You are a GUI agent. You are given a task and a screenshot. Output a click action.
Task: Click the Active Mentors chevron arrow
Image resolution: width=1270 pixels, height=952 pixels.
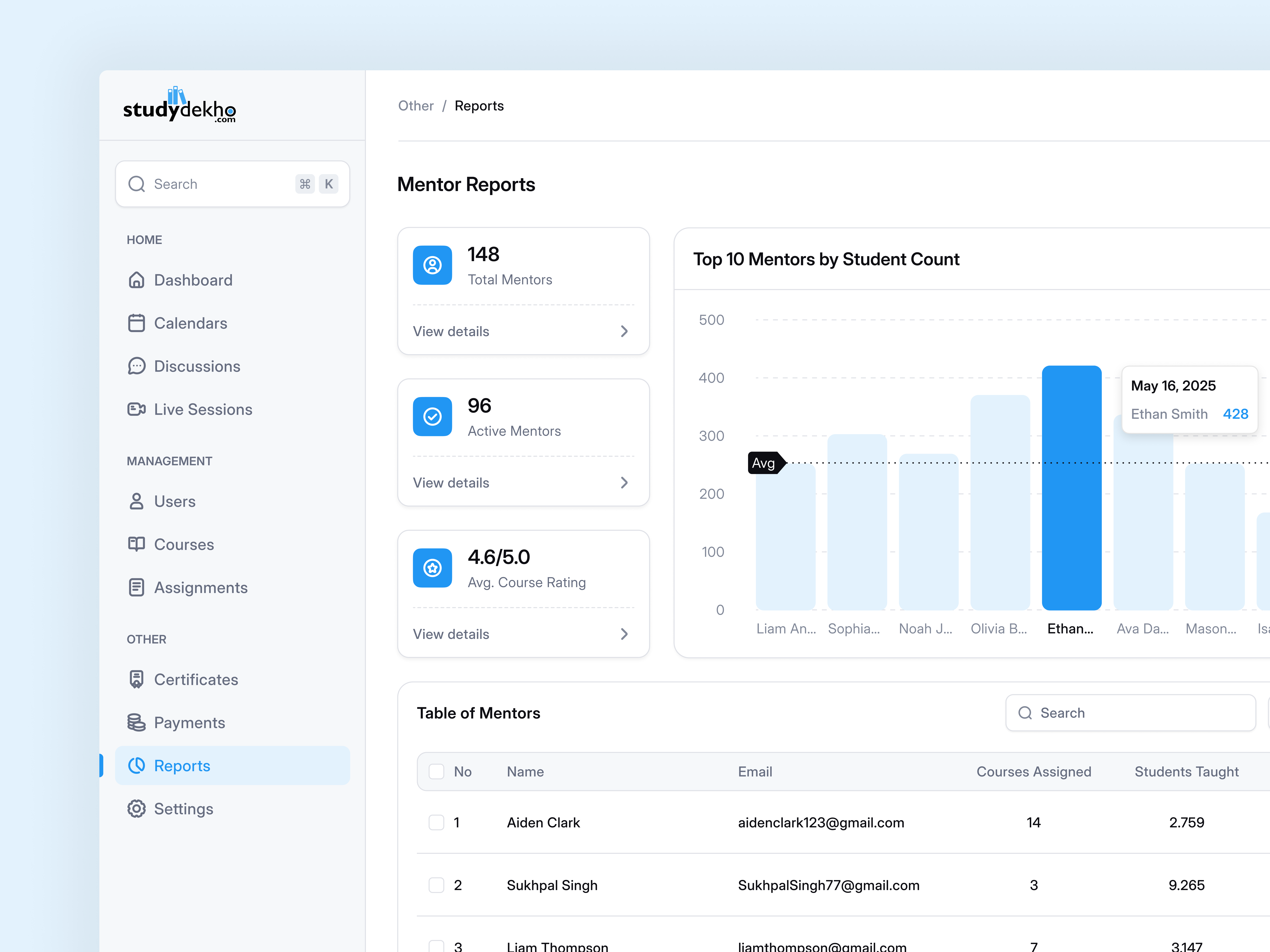[624, 483]
